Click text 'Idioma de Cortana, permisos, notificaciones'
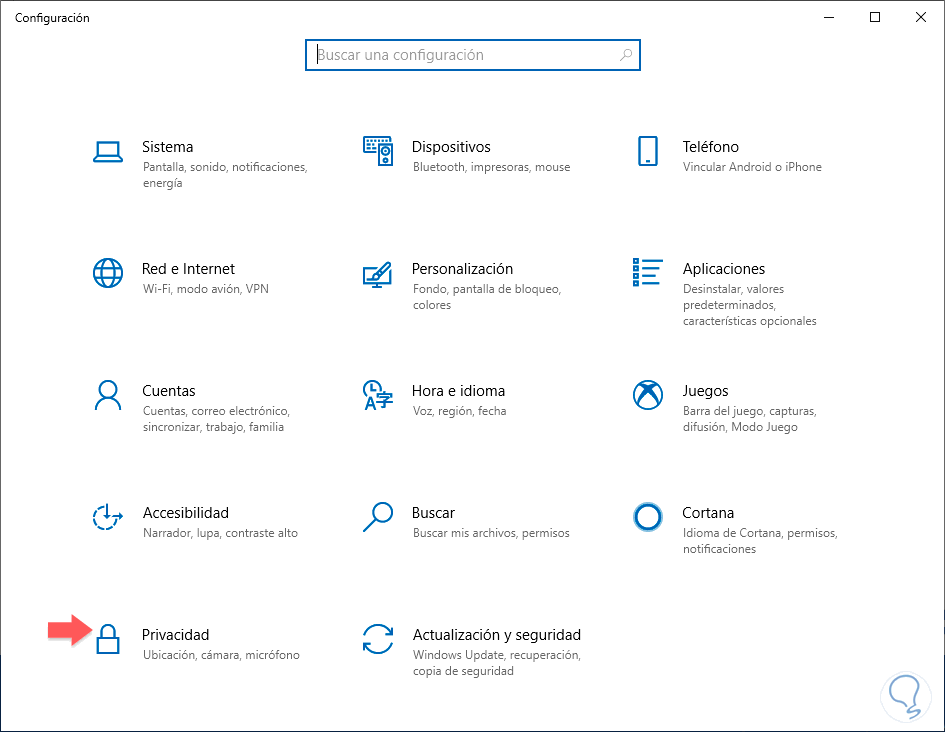The height and width of the screenshot is (732, 945). click(760, 541)
